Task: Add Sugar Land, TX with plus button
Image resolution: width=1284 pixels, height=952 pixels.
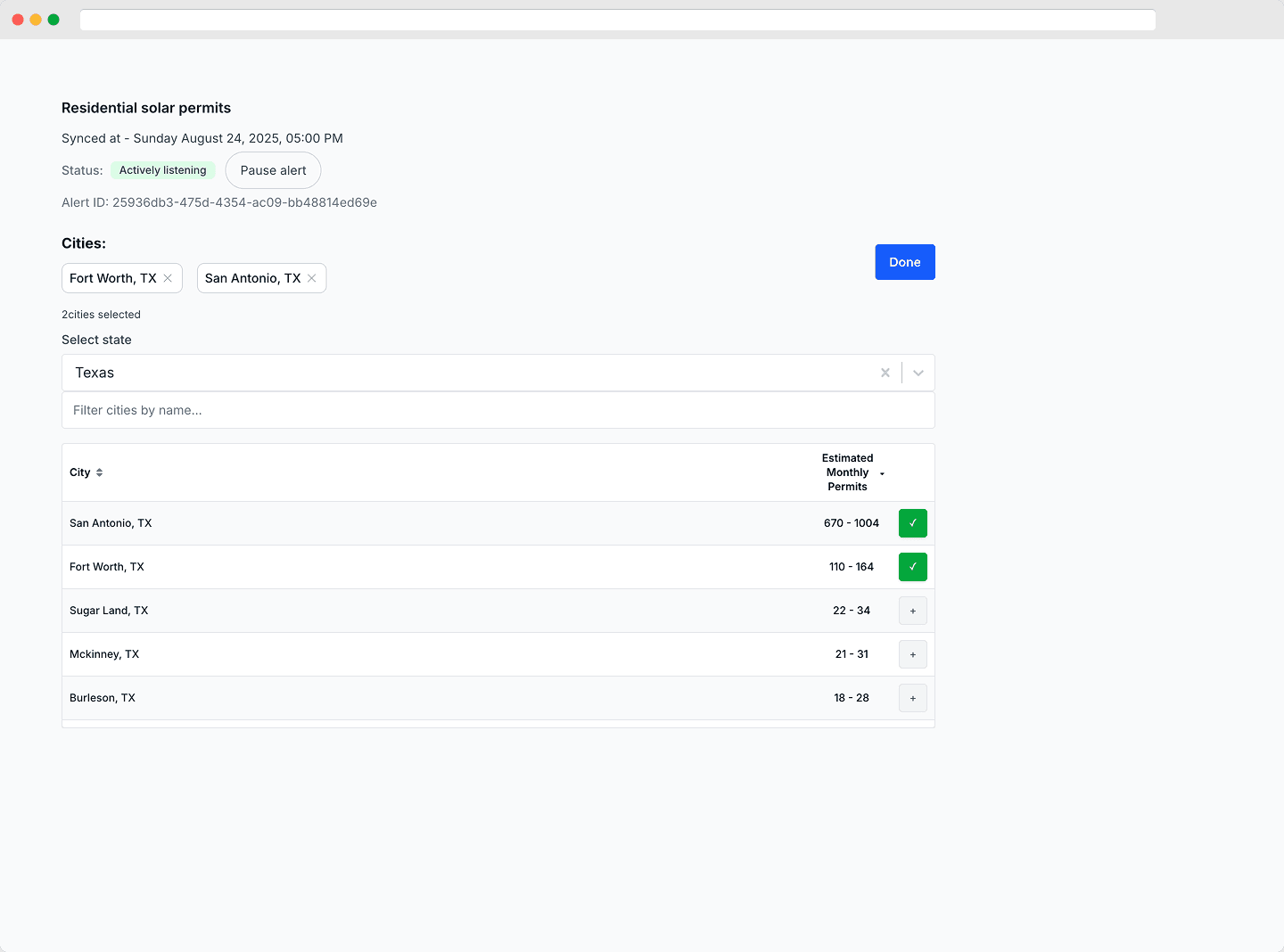Action: tap(912, 611)
